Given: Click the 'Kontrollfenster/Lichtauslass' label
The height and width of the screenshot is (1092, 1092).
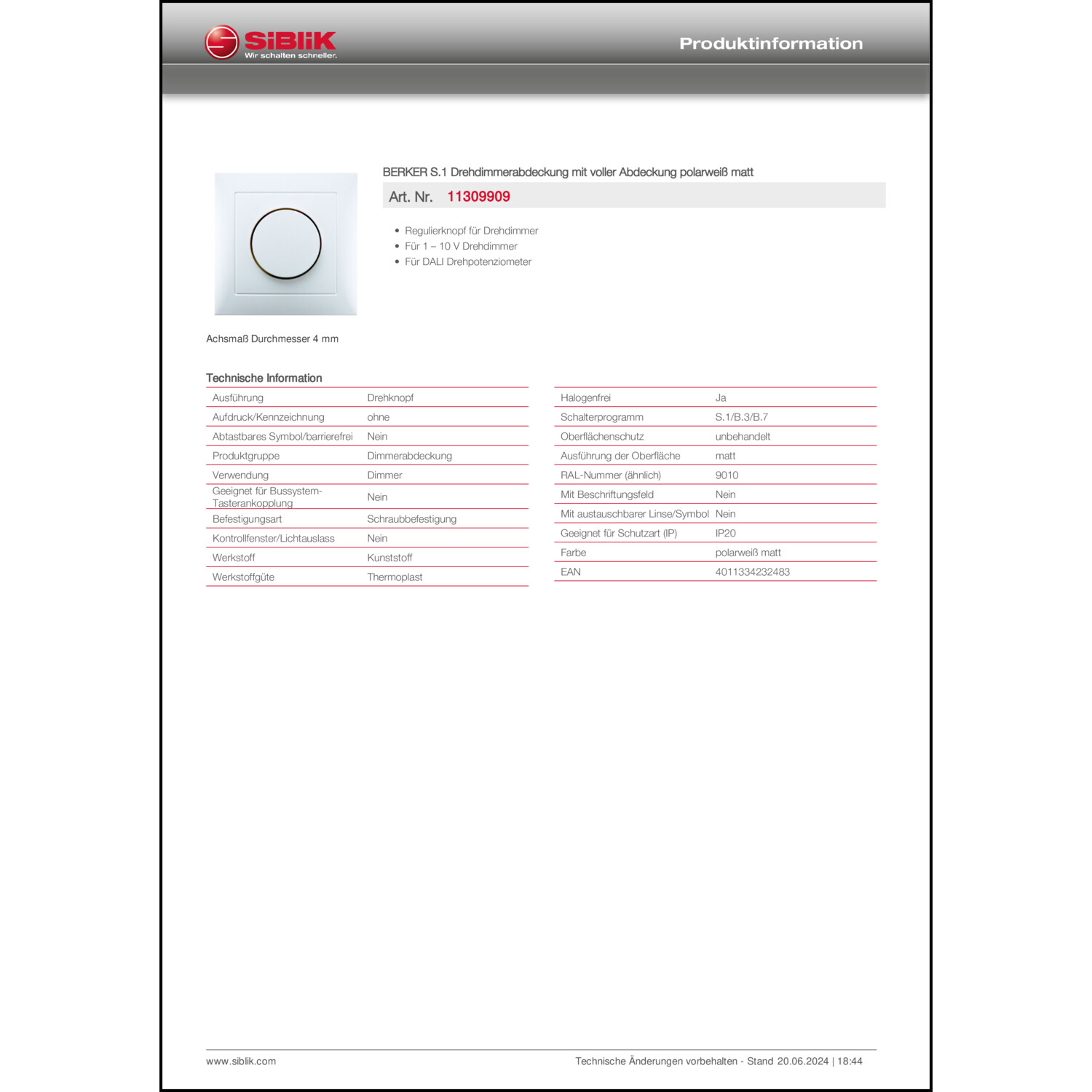Looking at the screenshot, I should pyautogui.click(x=274, y=538).
